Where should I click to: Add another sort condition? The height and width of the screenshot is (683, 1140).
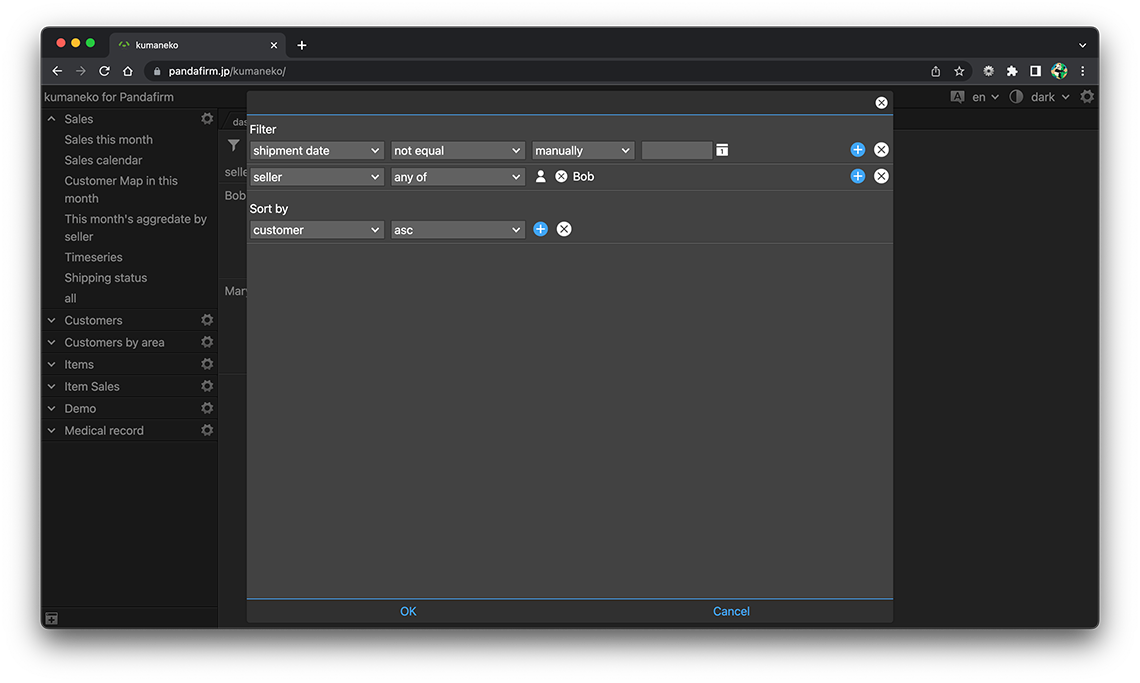(x=540, y=230)
